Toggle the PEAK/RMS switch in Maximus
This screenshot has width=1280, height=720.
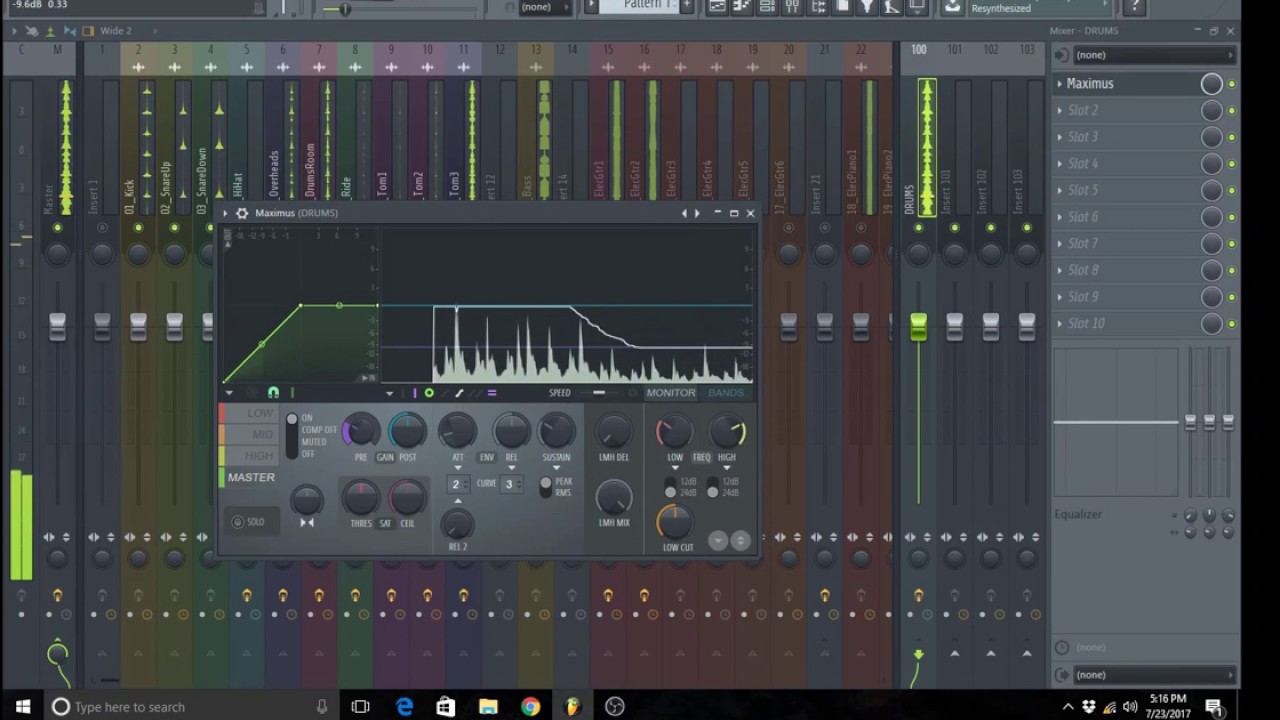click(545, 487)
